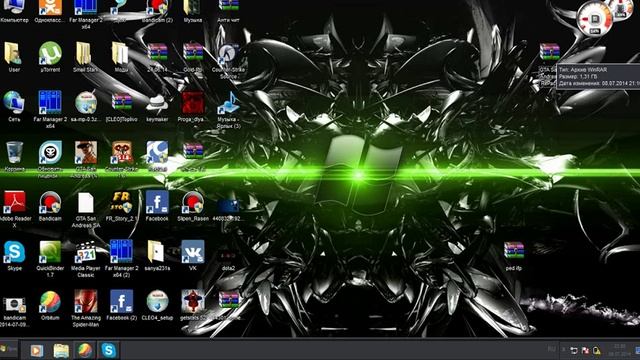Select the sa-mp-0.3z installer icon
Image resolution: width=640 pixels, height=360 pixels.
pyautogui.click(x=86, y=102)
